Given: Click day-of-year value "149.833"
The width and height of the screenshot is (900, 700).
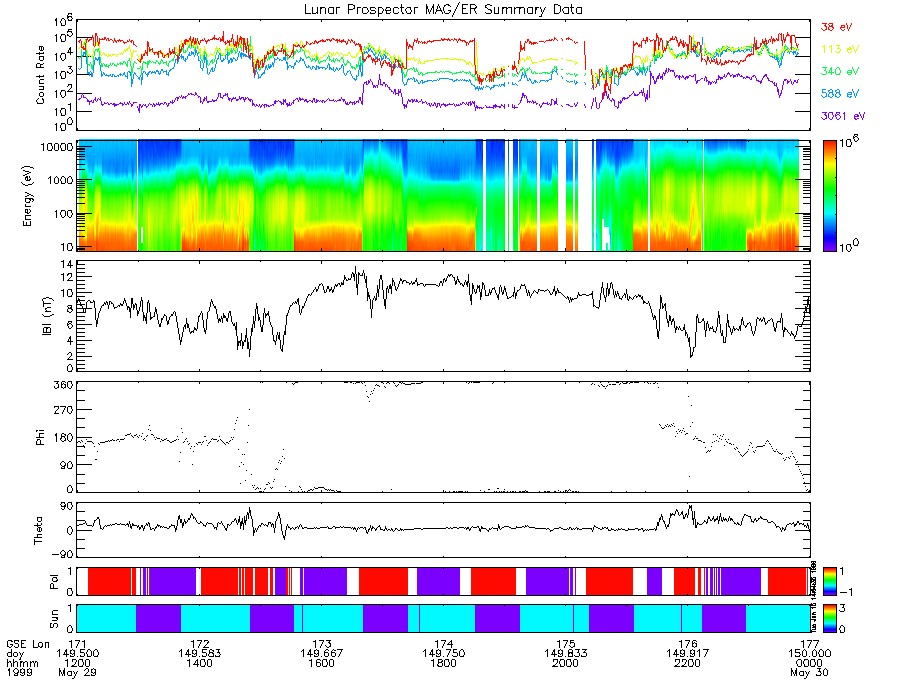Looking at the screenshot, I should (565, 654).
